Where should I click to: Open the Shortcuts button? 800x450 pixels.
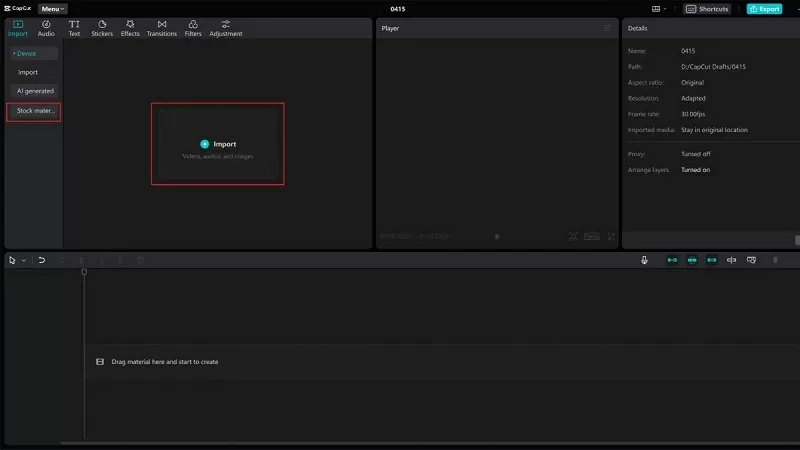(x=707, y=9)
